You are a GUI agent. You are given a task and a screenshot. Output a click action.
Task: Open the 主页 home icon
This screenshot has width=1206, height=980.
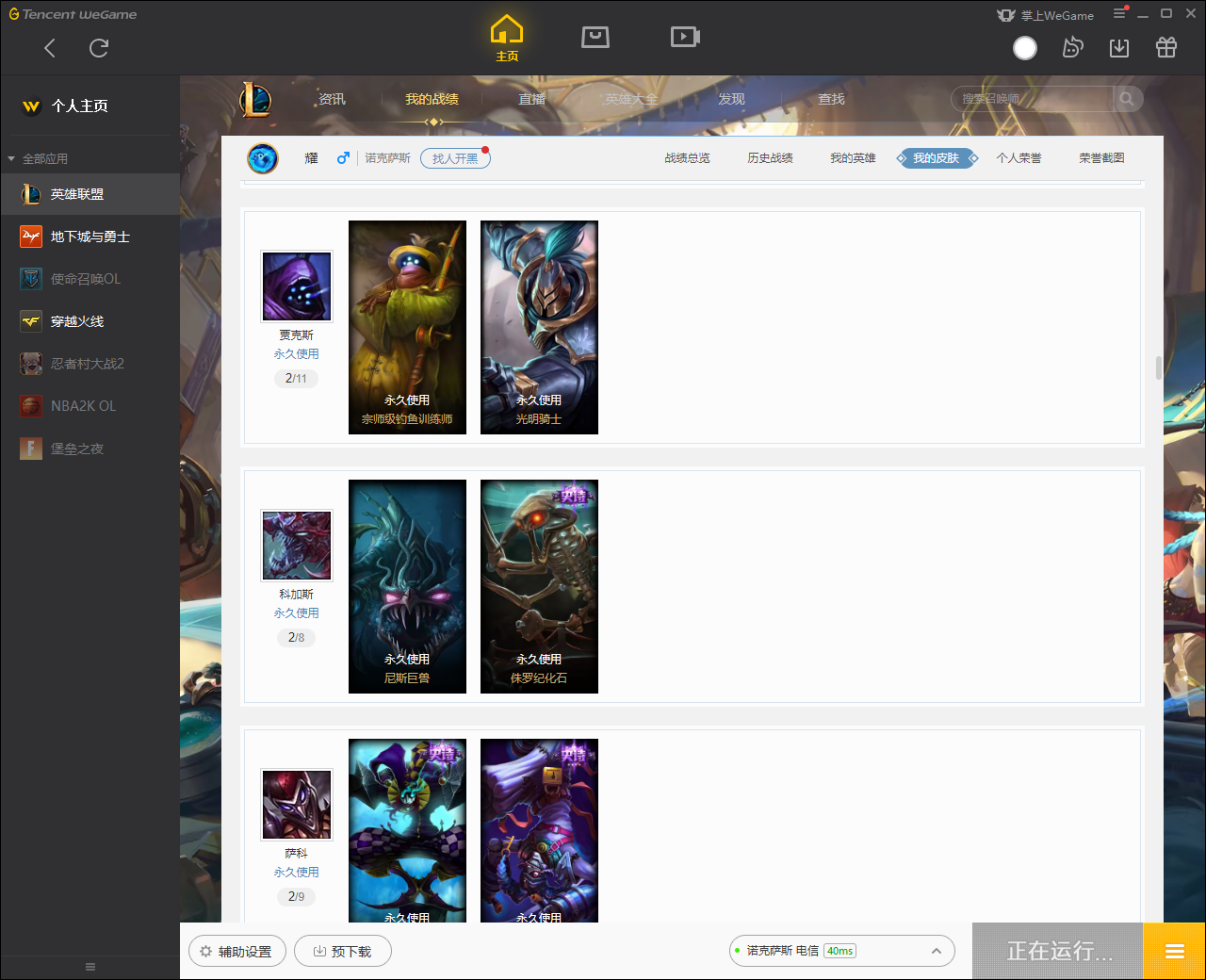[507, 39]
